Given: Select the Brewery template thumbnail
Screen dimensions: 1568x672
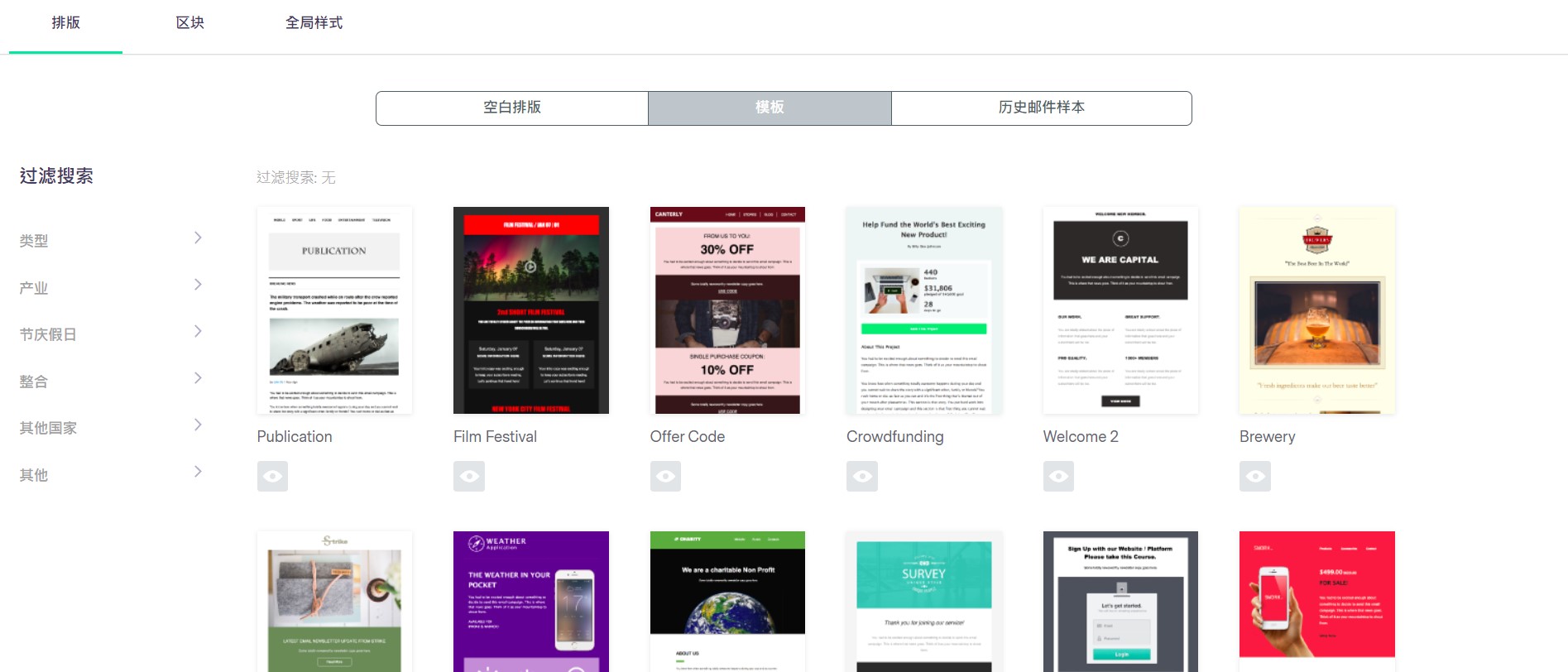Looking at the screenshot, I should pyautogui.click(x=1316, y=310).
